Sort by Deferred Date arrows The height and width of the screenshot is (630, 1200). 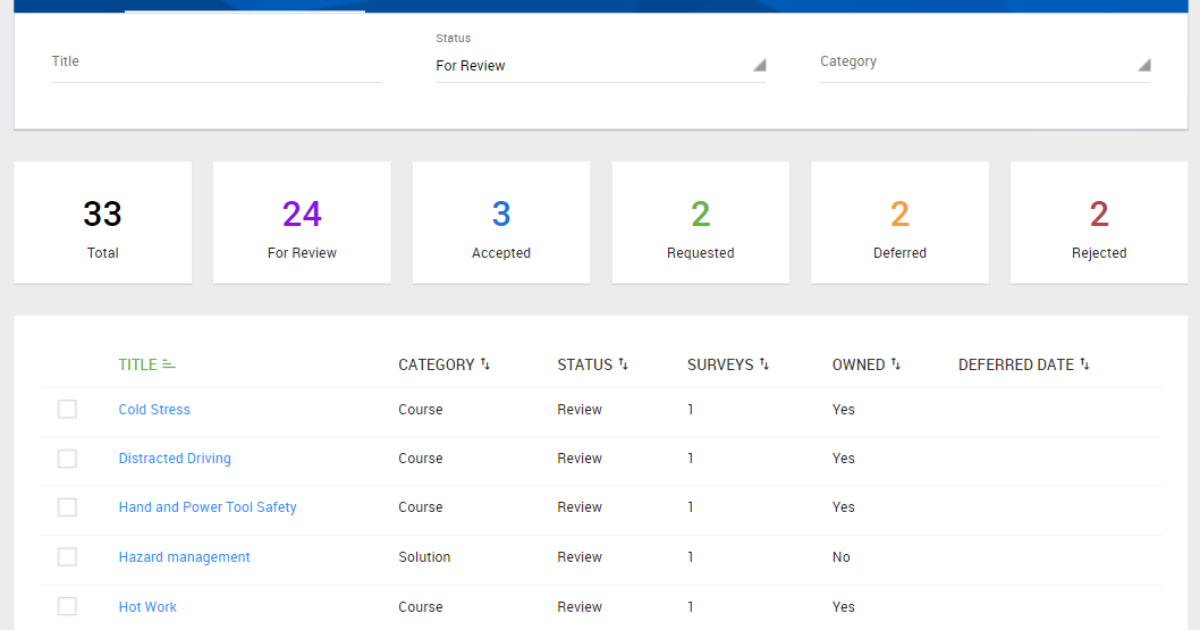(x=1085, y=365)
